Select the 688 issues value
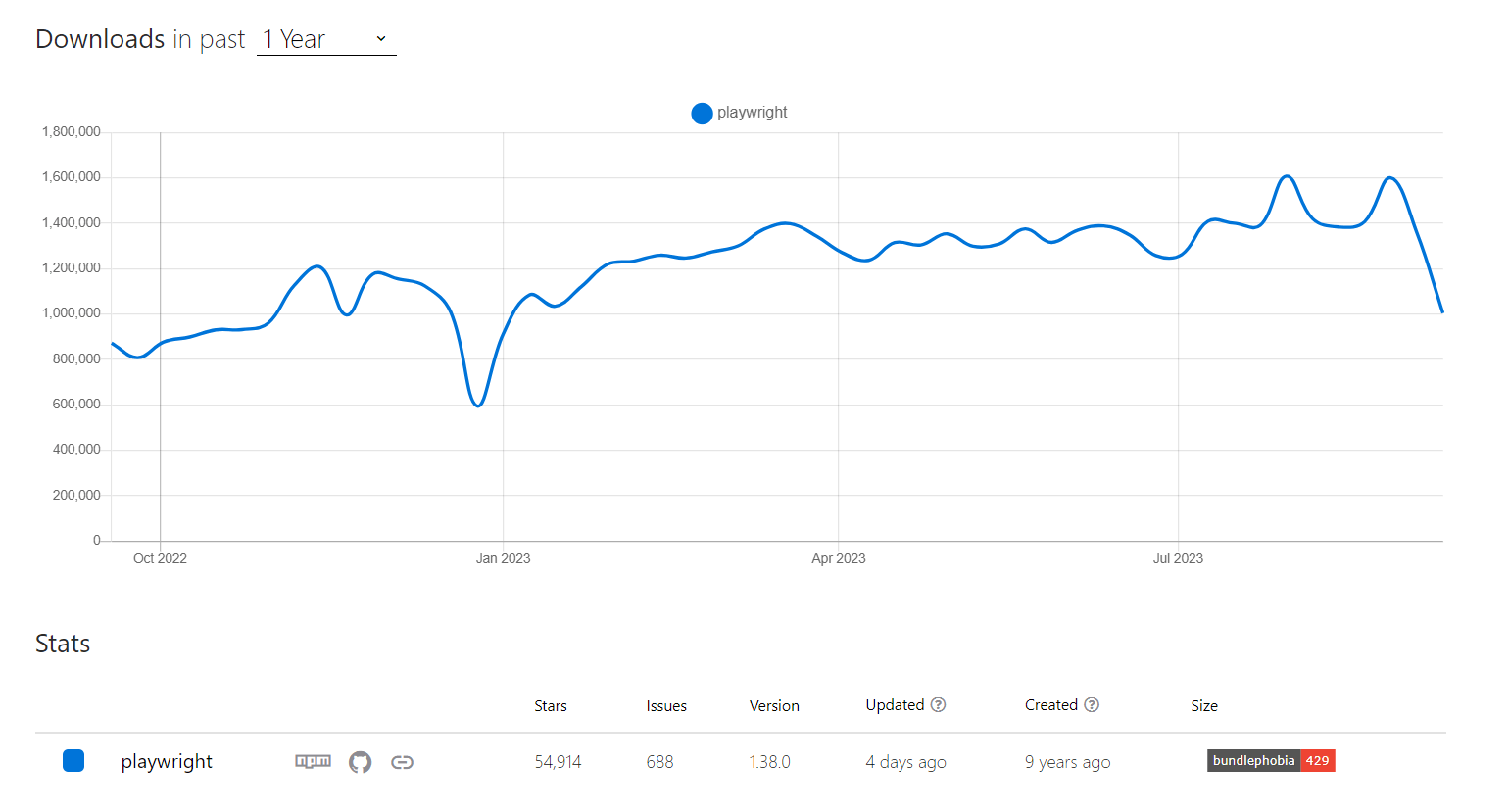The width and height of the screenshot is (1509, 812). [x=659, y=762]
